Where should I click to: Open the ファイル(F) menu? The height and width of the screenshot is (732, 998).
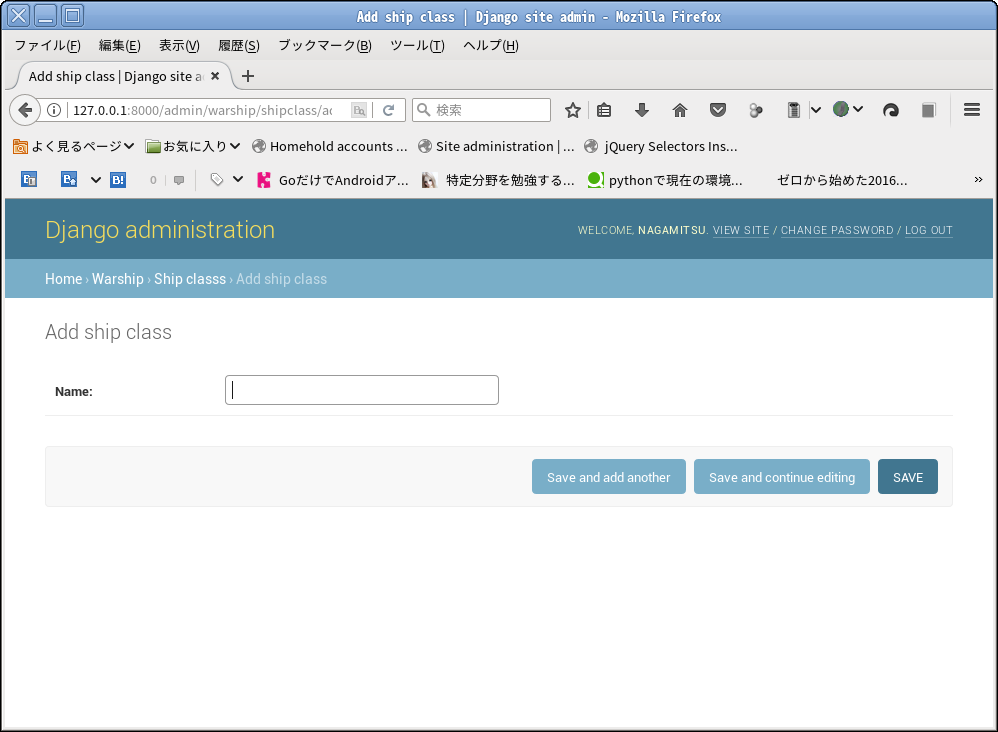48,45
